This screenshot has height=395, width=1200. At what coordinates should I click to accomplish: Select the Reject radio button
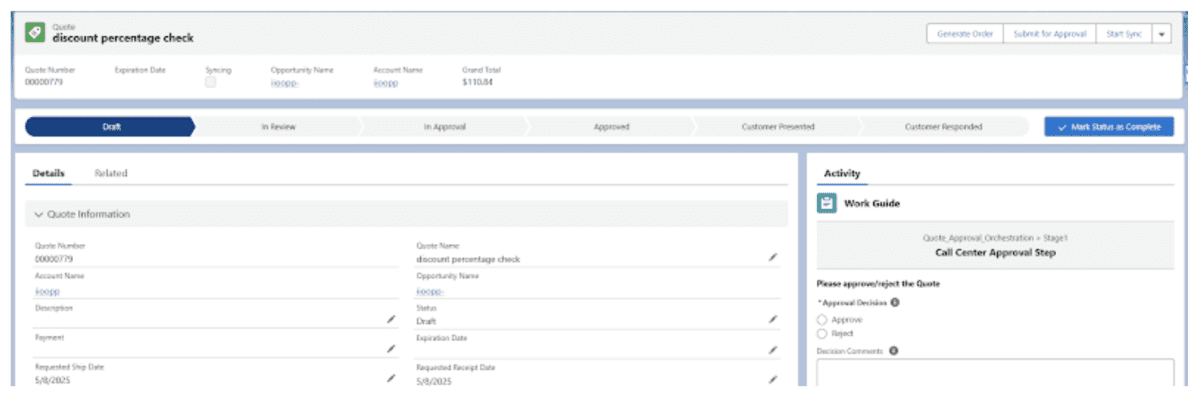click(x=822, y=333)
